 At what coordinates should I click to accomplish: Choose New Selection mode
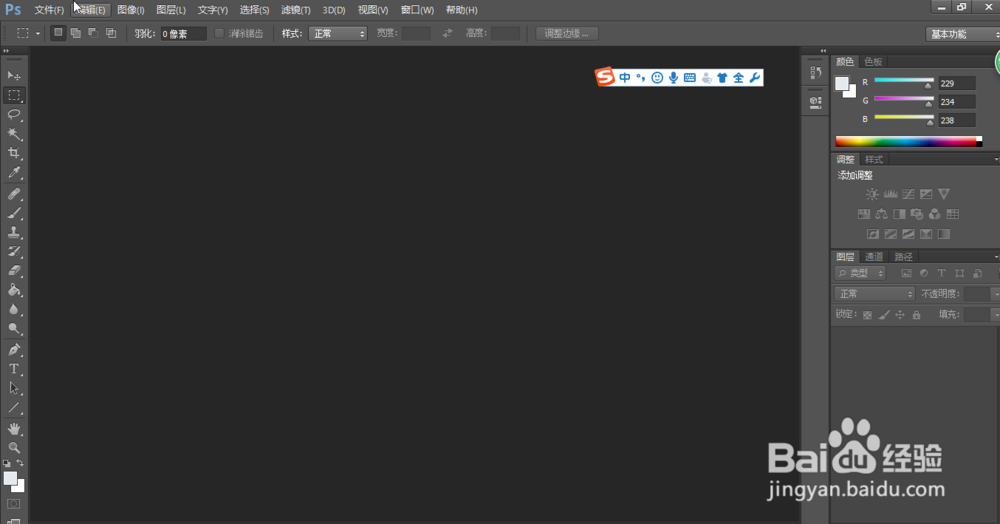[x=58, y=33]
